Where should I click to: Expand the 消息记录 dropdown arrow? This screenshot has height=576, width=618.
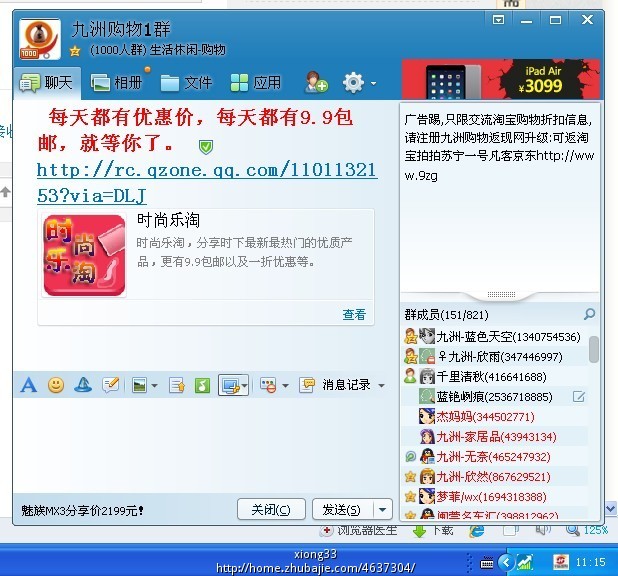(381, 386)
